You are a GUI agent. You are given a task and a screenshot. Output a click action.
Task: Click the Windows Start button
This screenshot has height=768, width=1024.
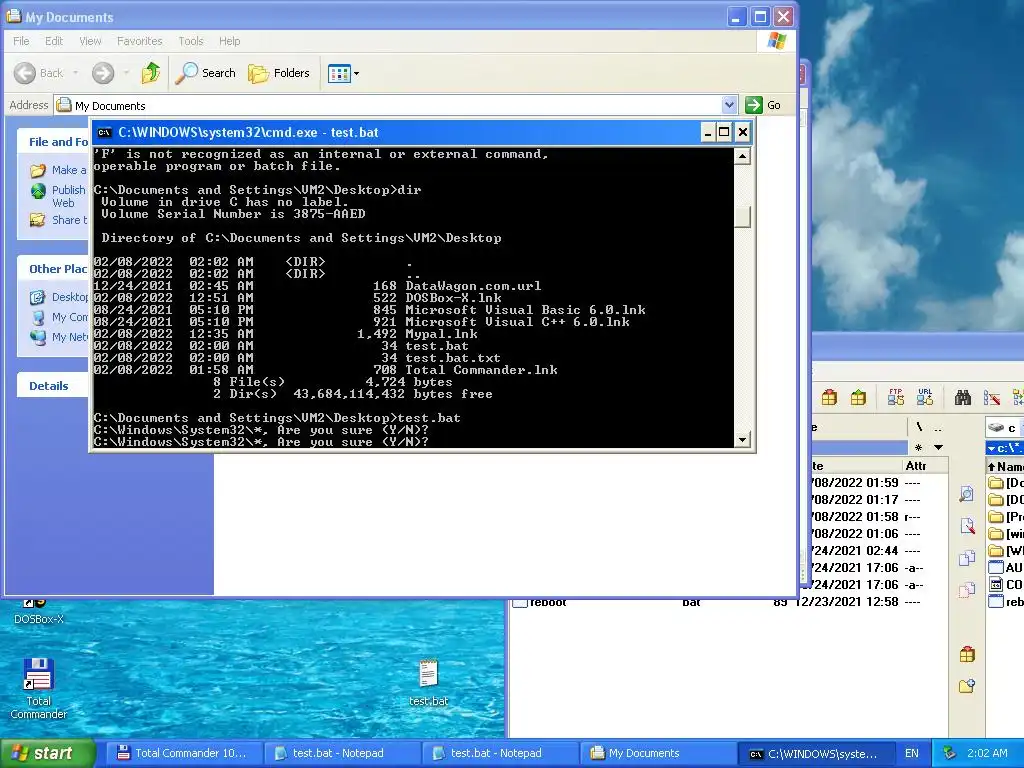[46, 753]
